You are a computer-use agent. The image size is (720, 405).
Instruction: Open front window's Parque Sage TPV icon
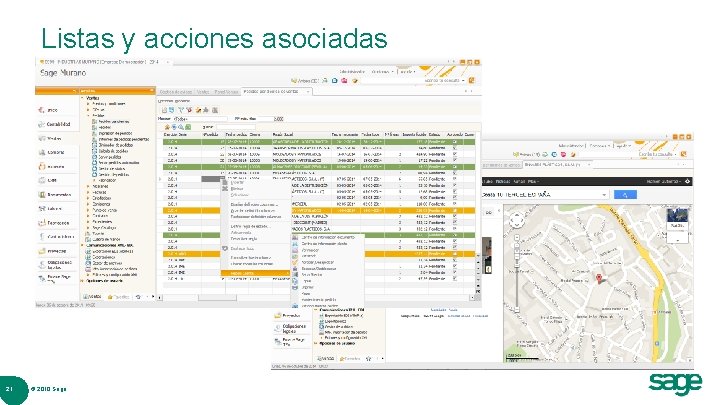tap(42, 278)
